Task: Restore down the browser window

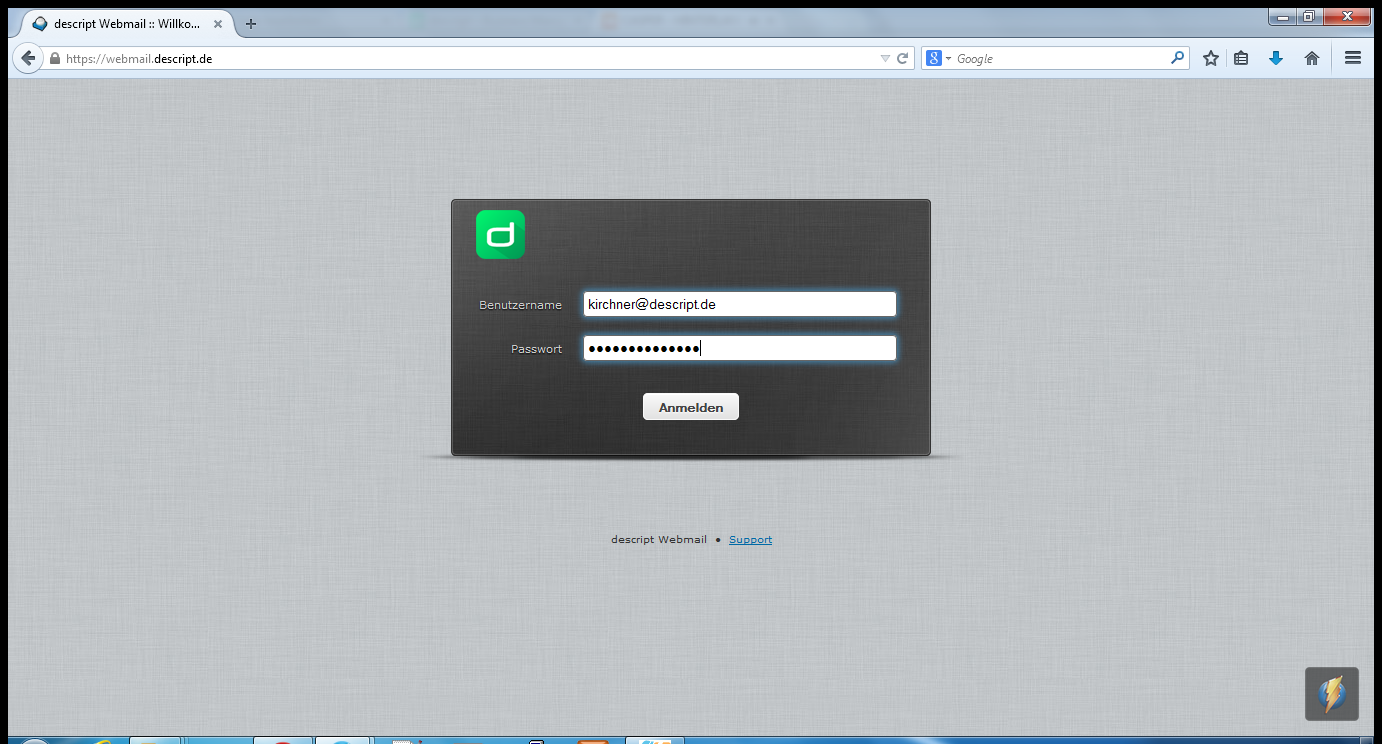Action: pyautogui.click(x=1309, y=17)
